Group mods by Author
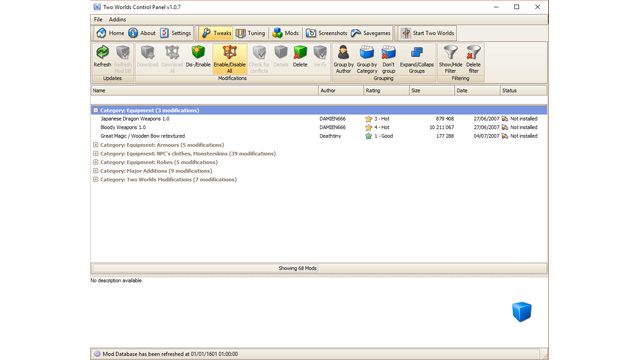The image size is (640, 360). coord(343,59)
